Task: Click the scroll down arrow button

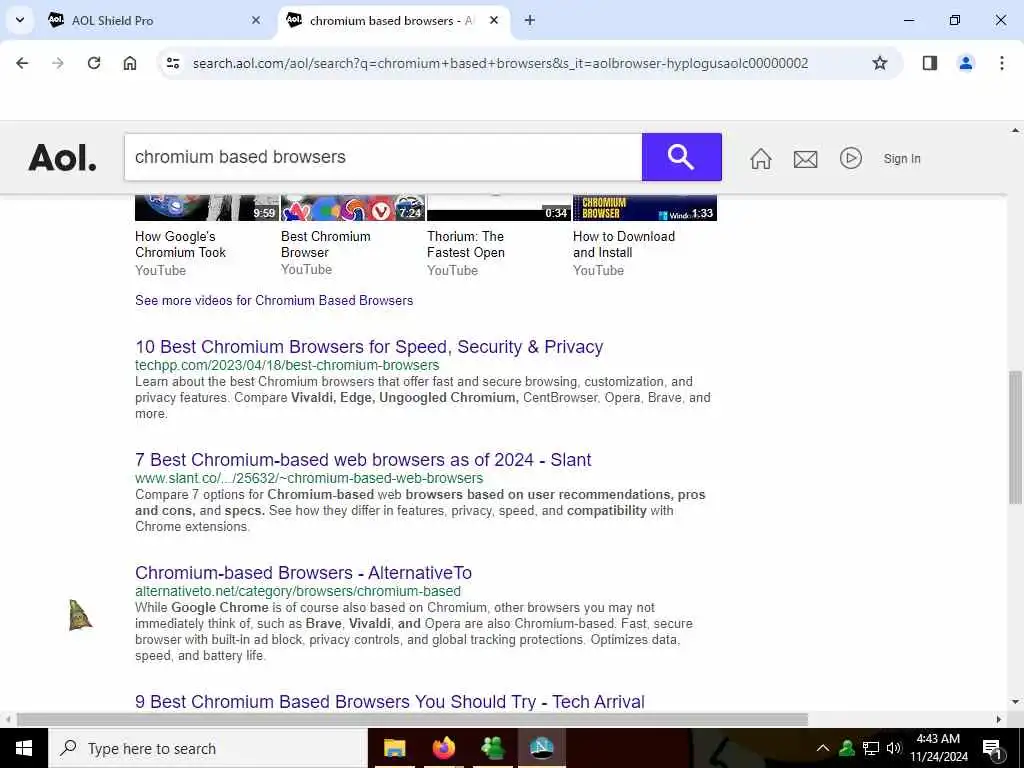Action: 1015,703
